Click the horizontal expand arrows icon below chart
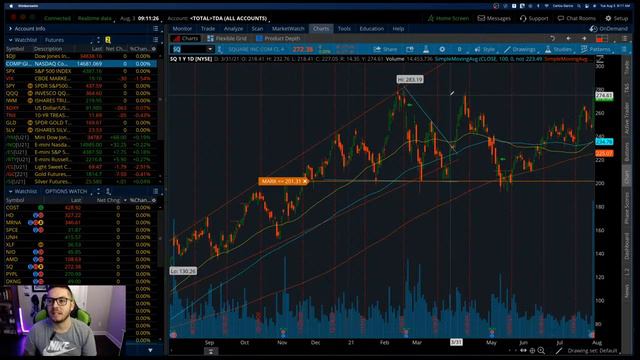Viewport: 640px width, 360px height. pyautogui.click(x=523, y=351)
